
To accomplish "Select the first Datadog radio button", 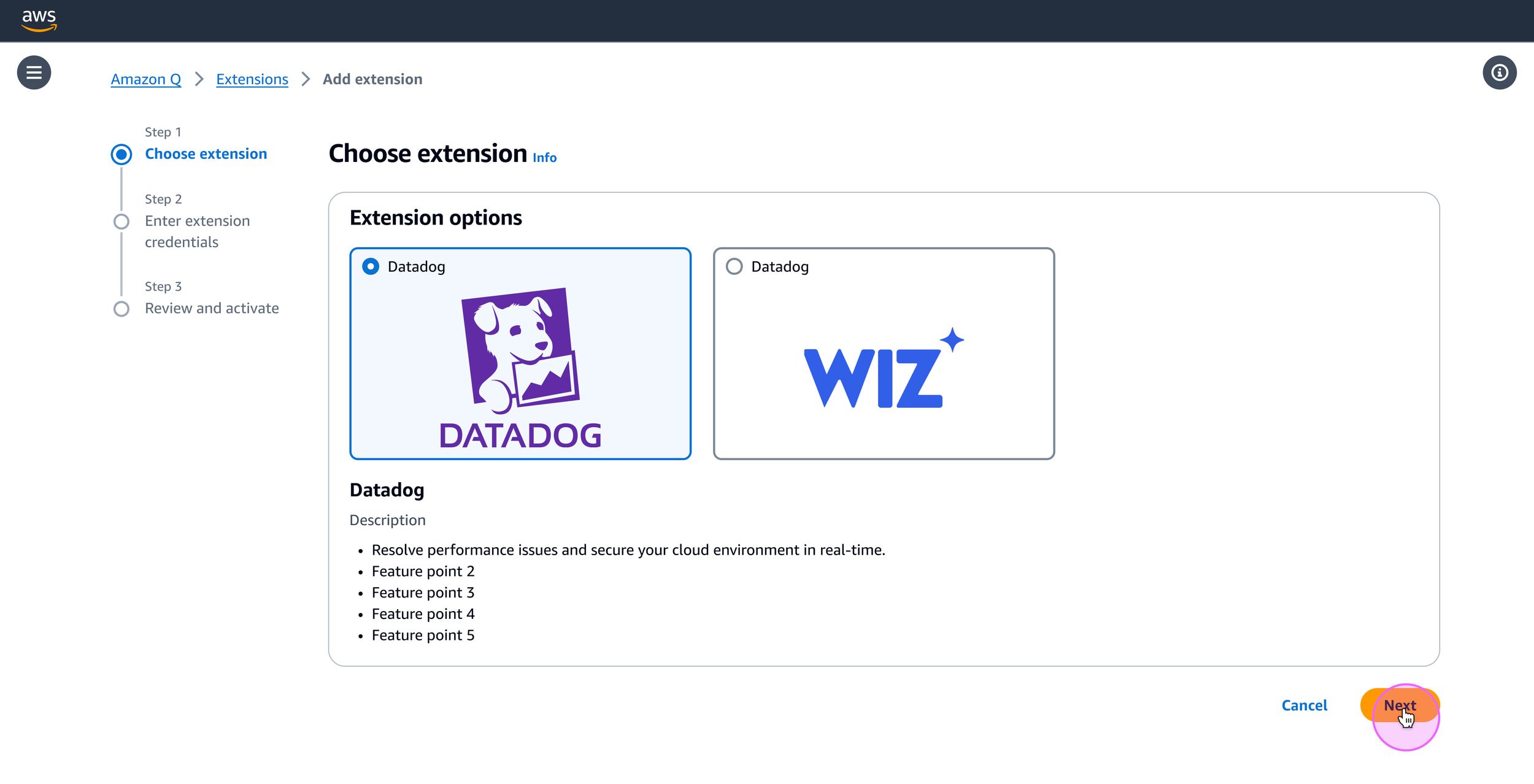I will (371, 266).
